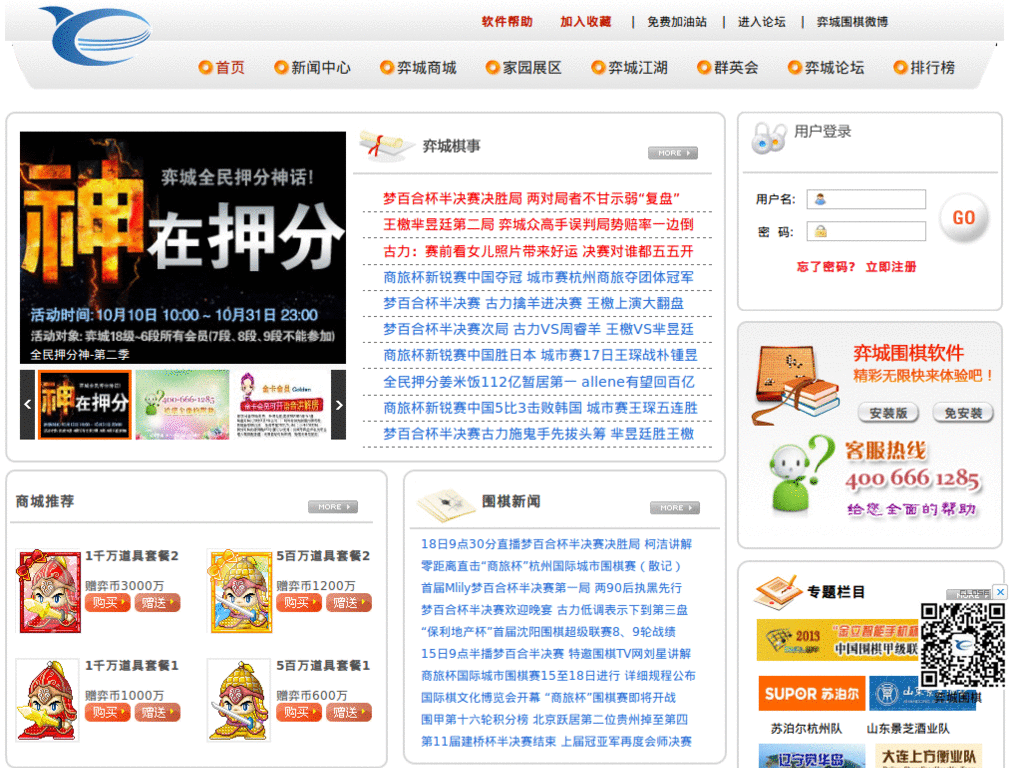1024x768 pixels.
Task: Open headline 梦百合杯半决赛决胜局 两对局者不甘示弱
Action: [x=531, y=199]
